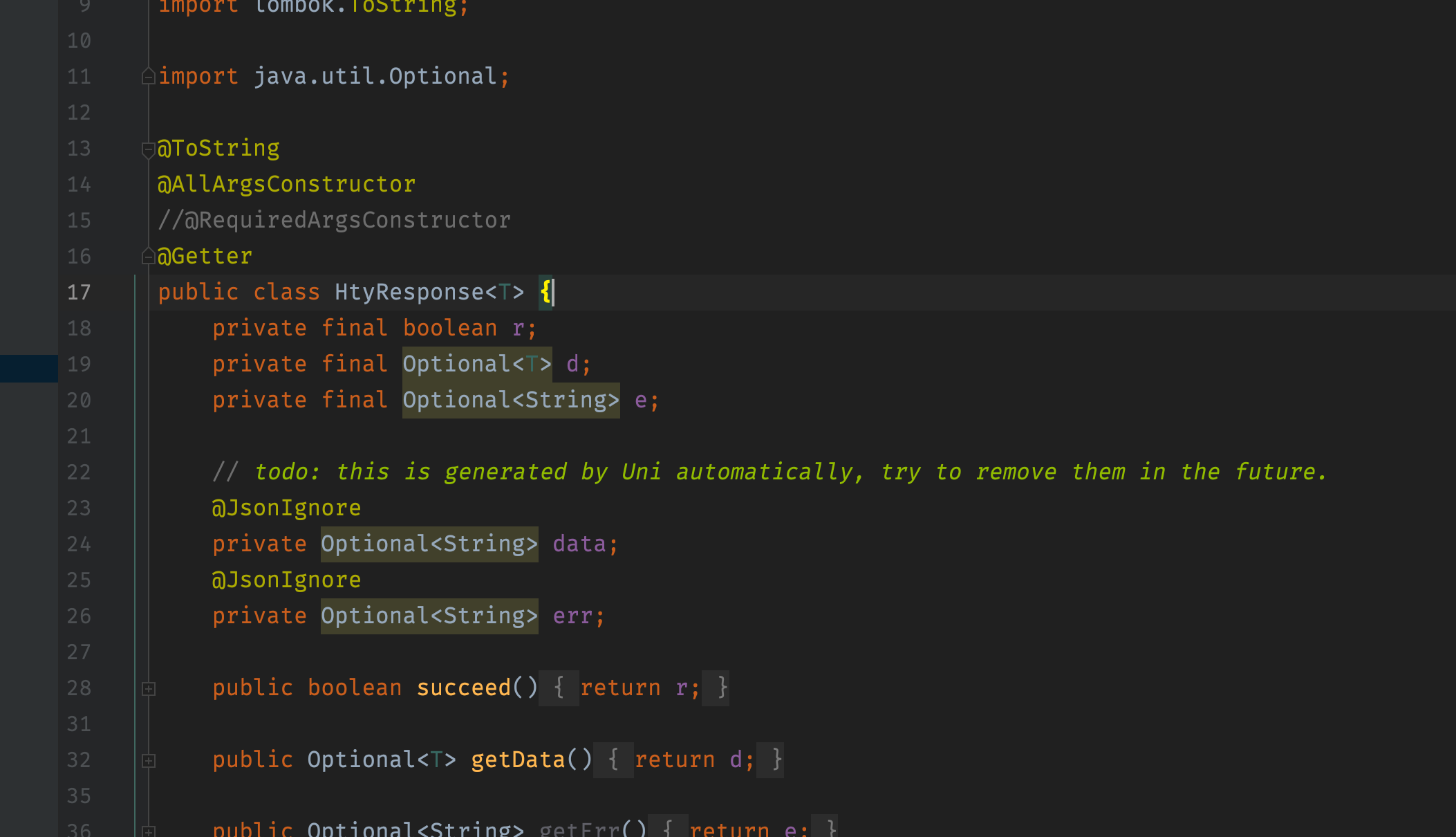Expand folded succeed() method with plus icon

pos(149,689)
